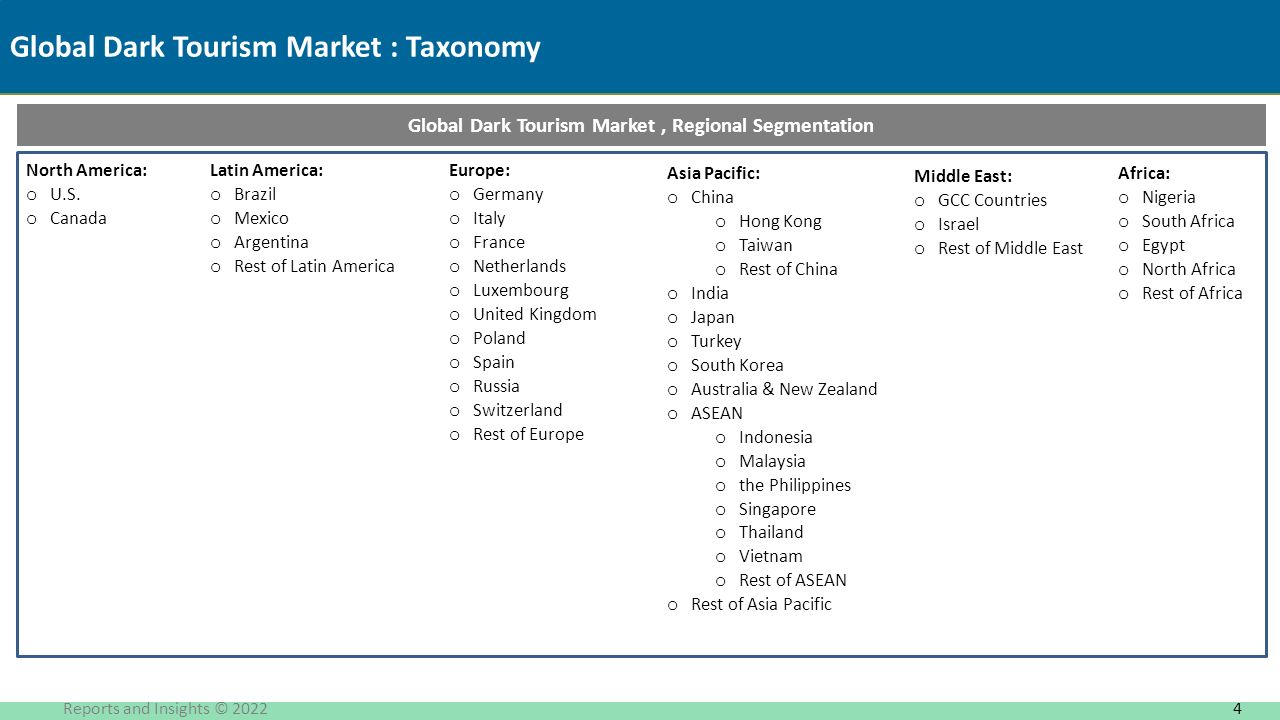
Task: Select 'Germany' in the Europe list
Action: [x=508, y=194]
